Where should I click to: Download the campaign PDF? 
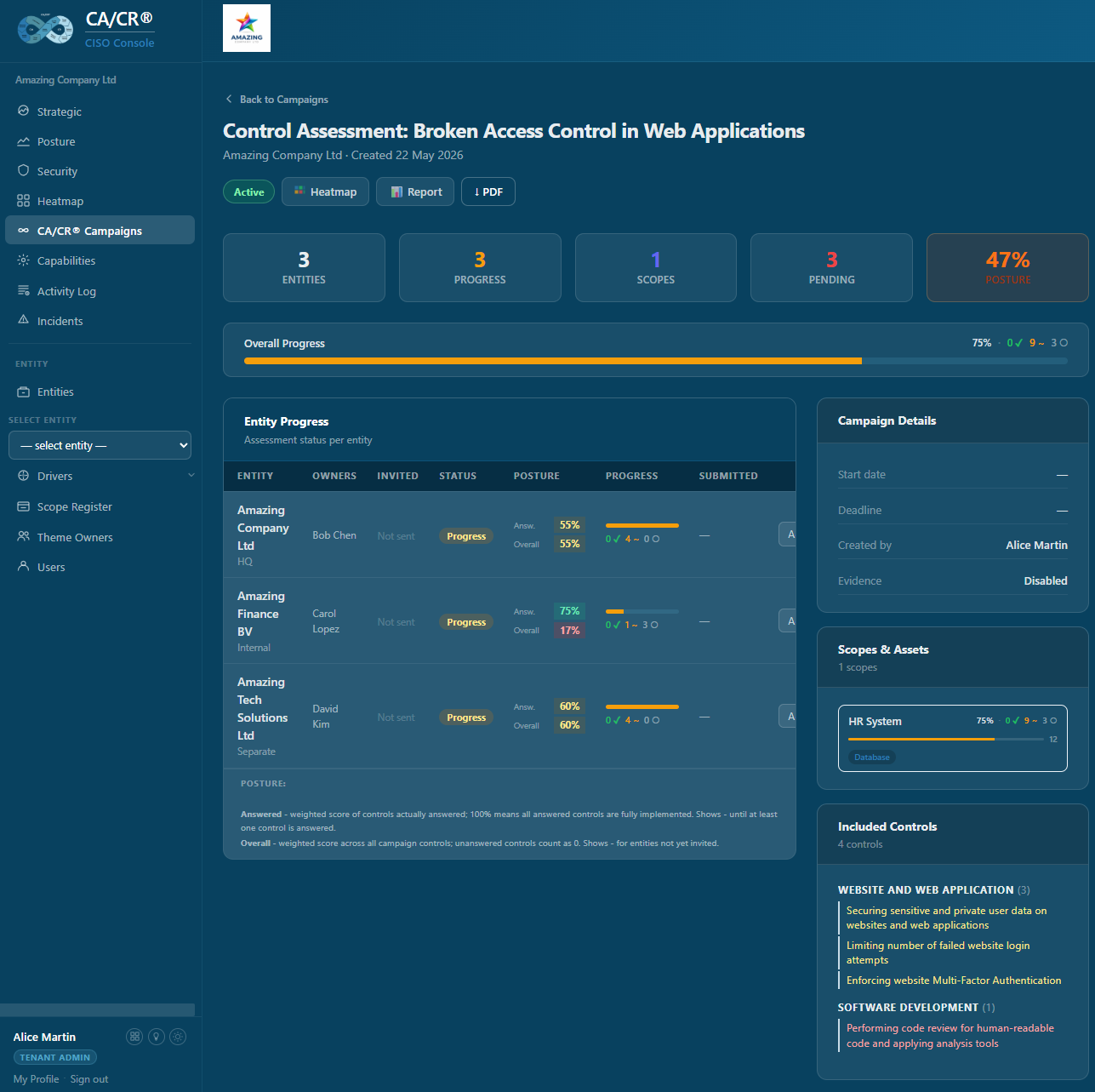click(x=488, y=192)
